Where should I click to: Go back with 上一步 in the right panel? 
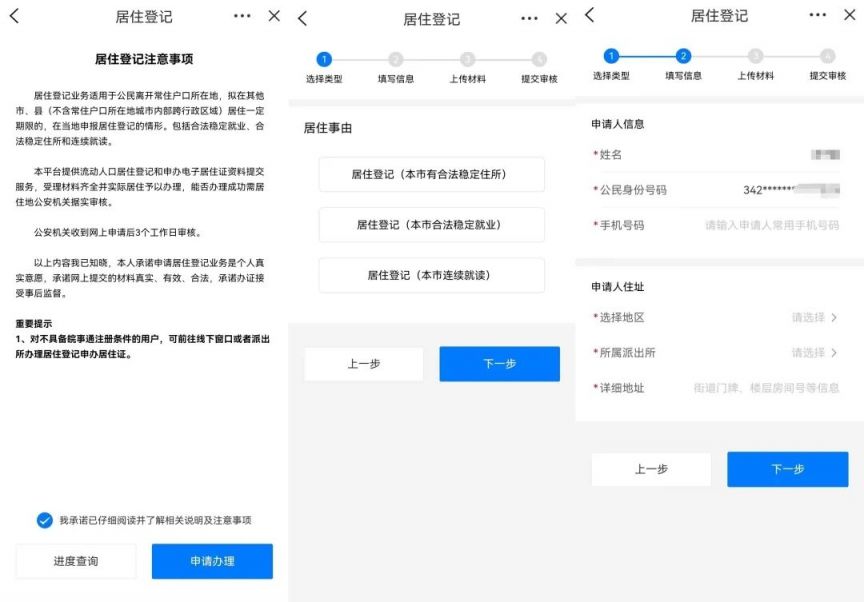click(x=651, y=469)
